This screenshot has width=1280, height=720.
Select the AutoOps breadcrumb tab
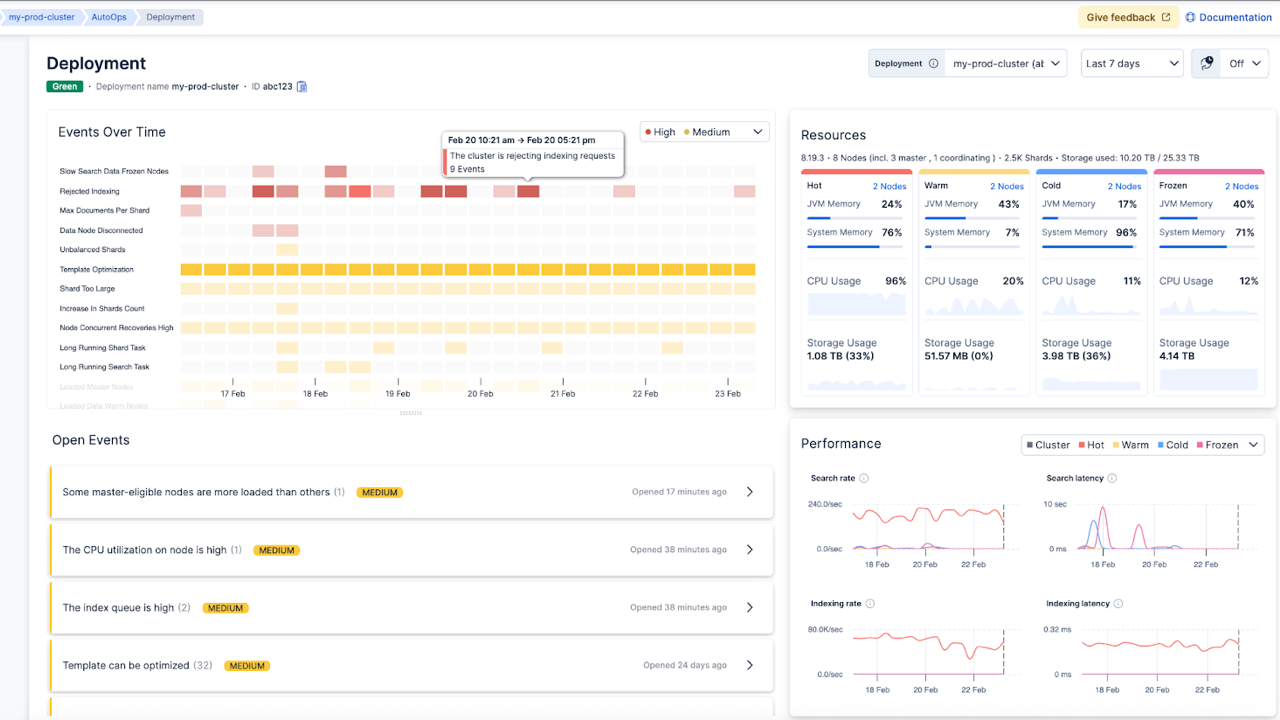point(110,17)
